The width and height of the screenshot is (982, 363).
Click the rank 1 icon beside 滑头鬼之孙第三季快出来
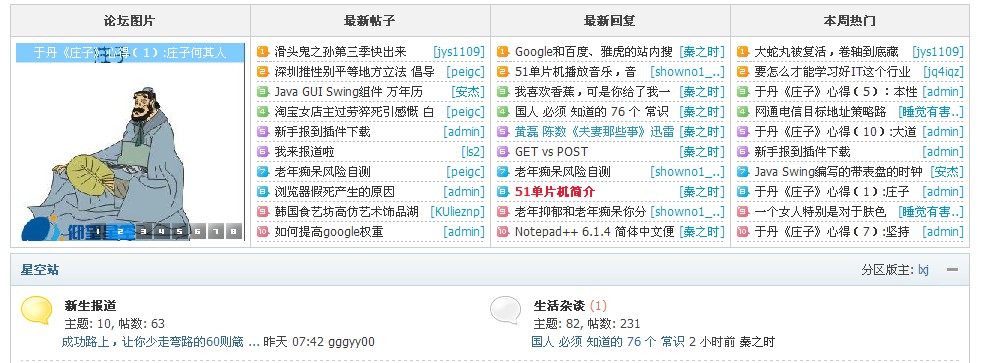point(263,52)
